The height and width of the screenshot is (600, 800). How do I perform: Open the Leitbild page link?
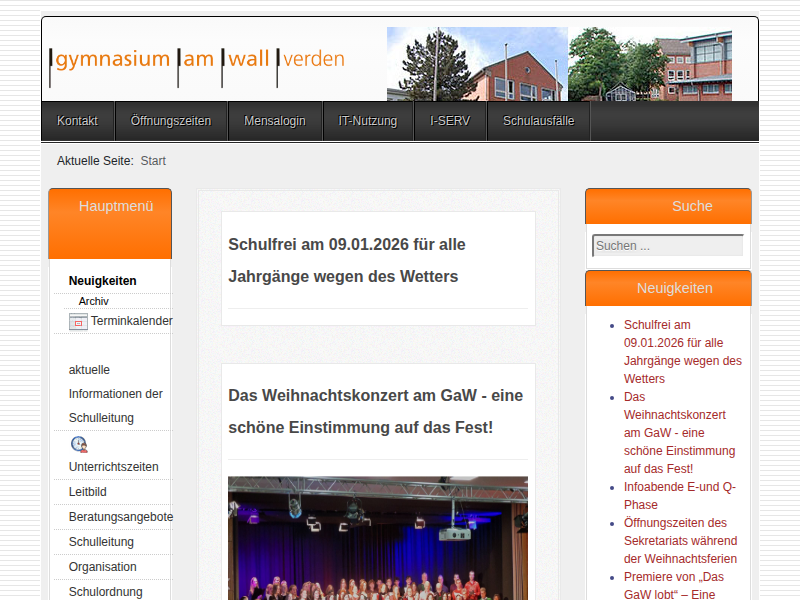click(x=88, y=492)
